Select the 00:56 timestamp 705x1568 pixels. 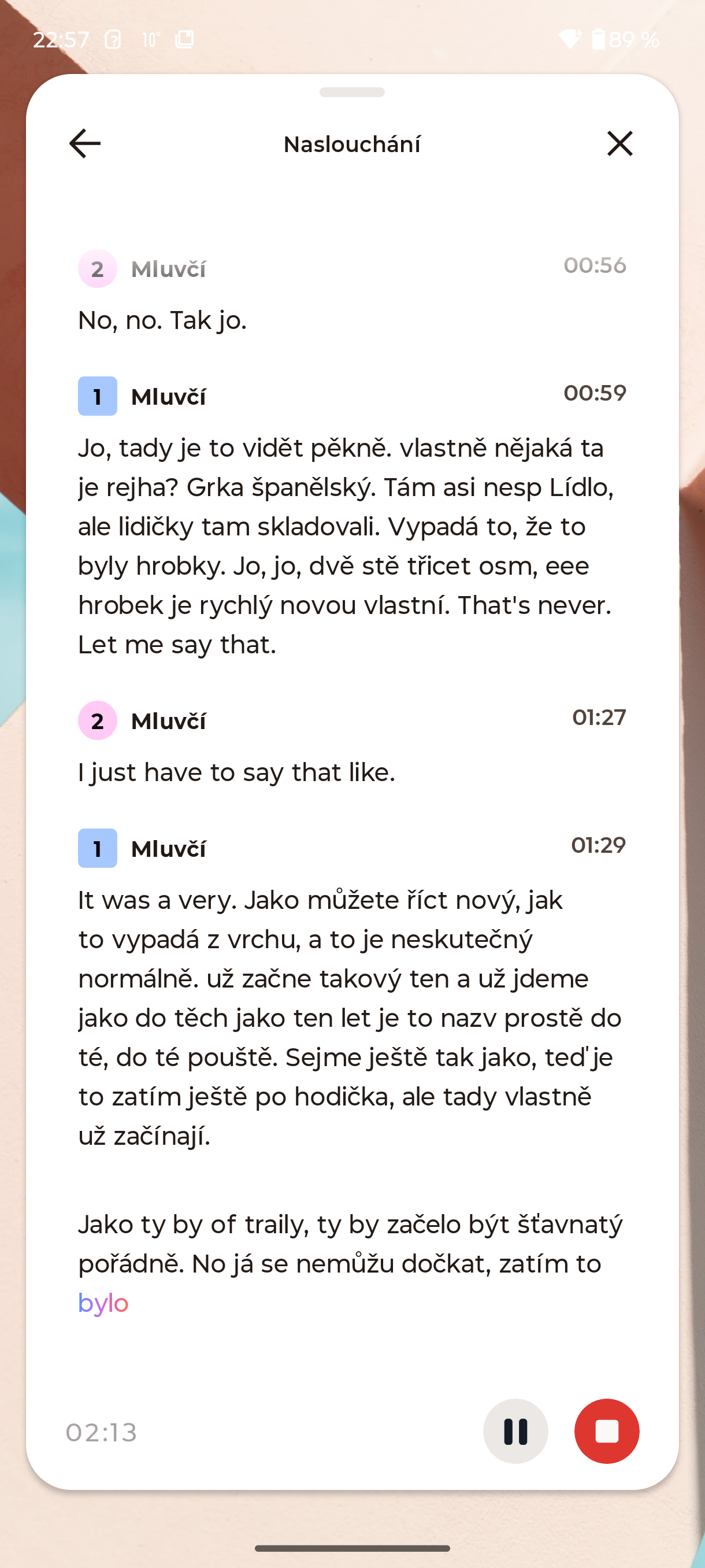pyautogui.click(x=594, y=265)
